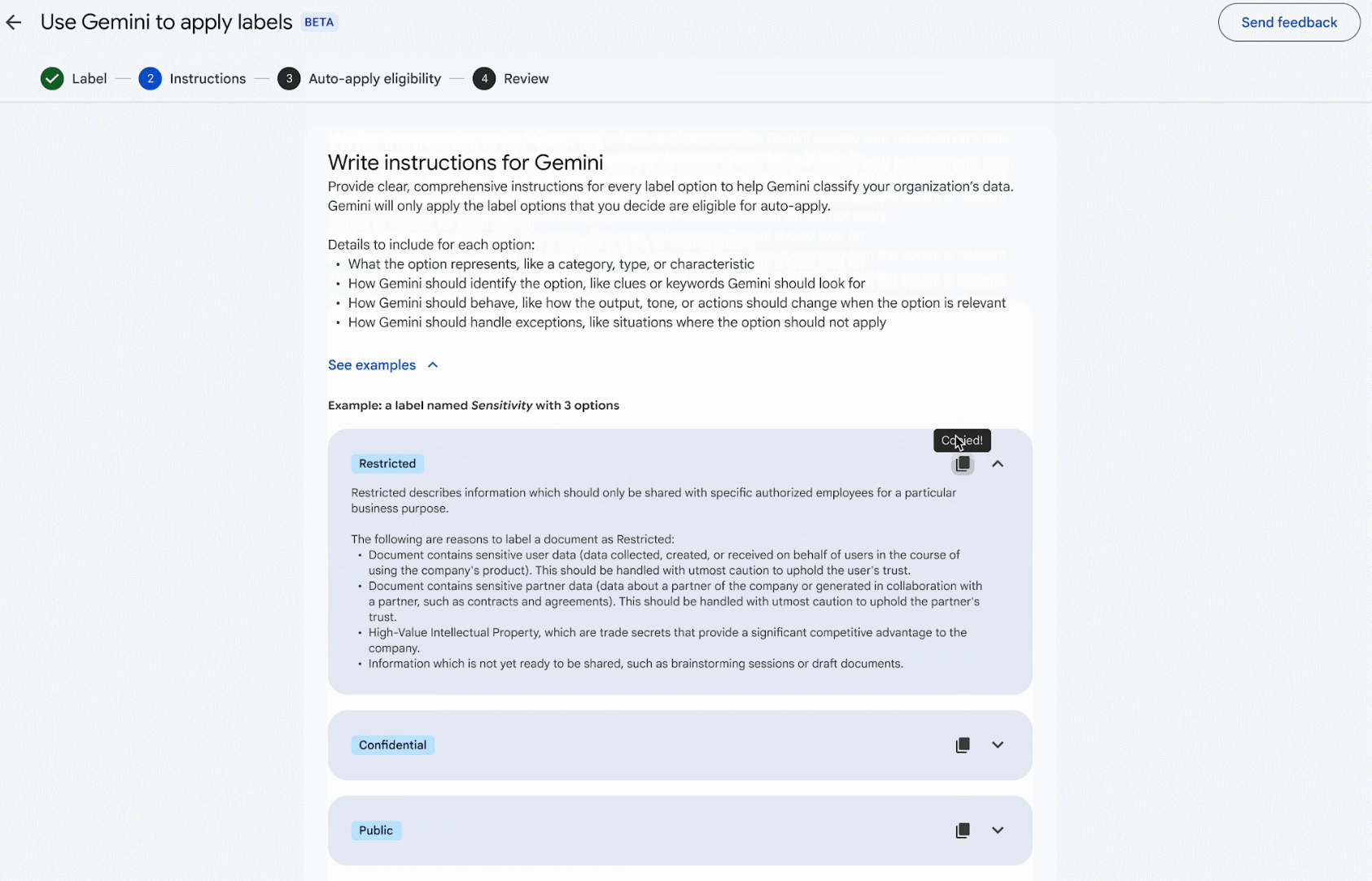Copy the Restricted example instructions
This screenshot has height=881, width=1372.
point(963,464)
